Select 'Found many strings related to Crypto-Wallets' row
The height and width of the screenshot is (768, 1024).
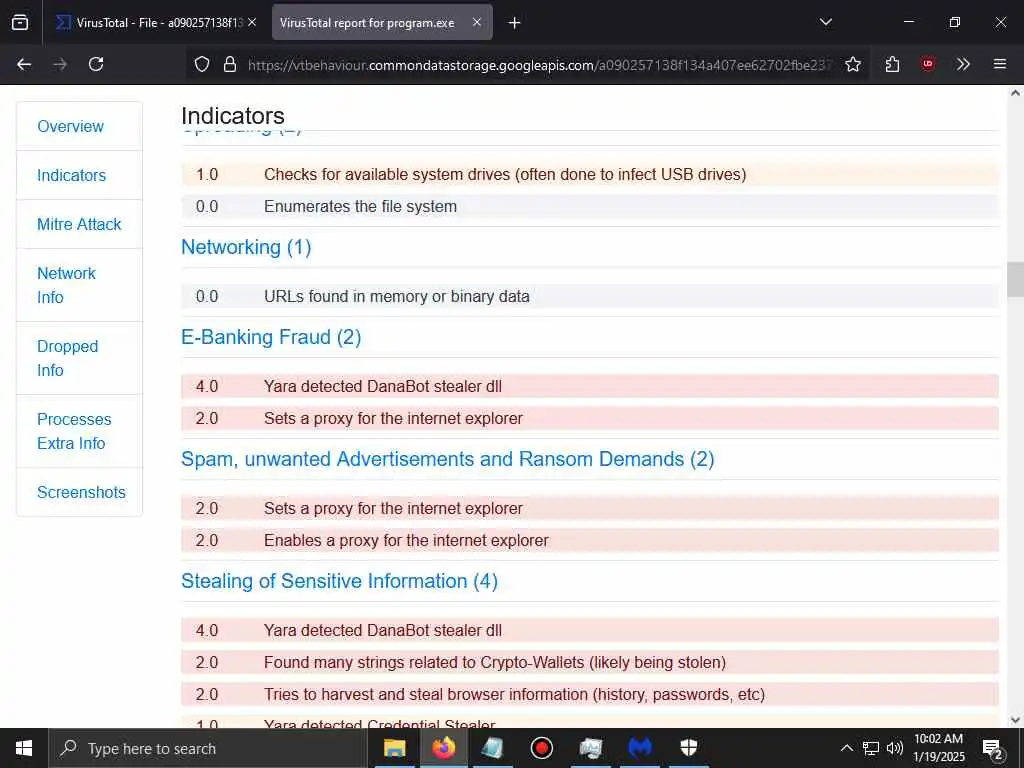590,662
